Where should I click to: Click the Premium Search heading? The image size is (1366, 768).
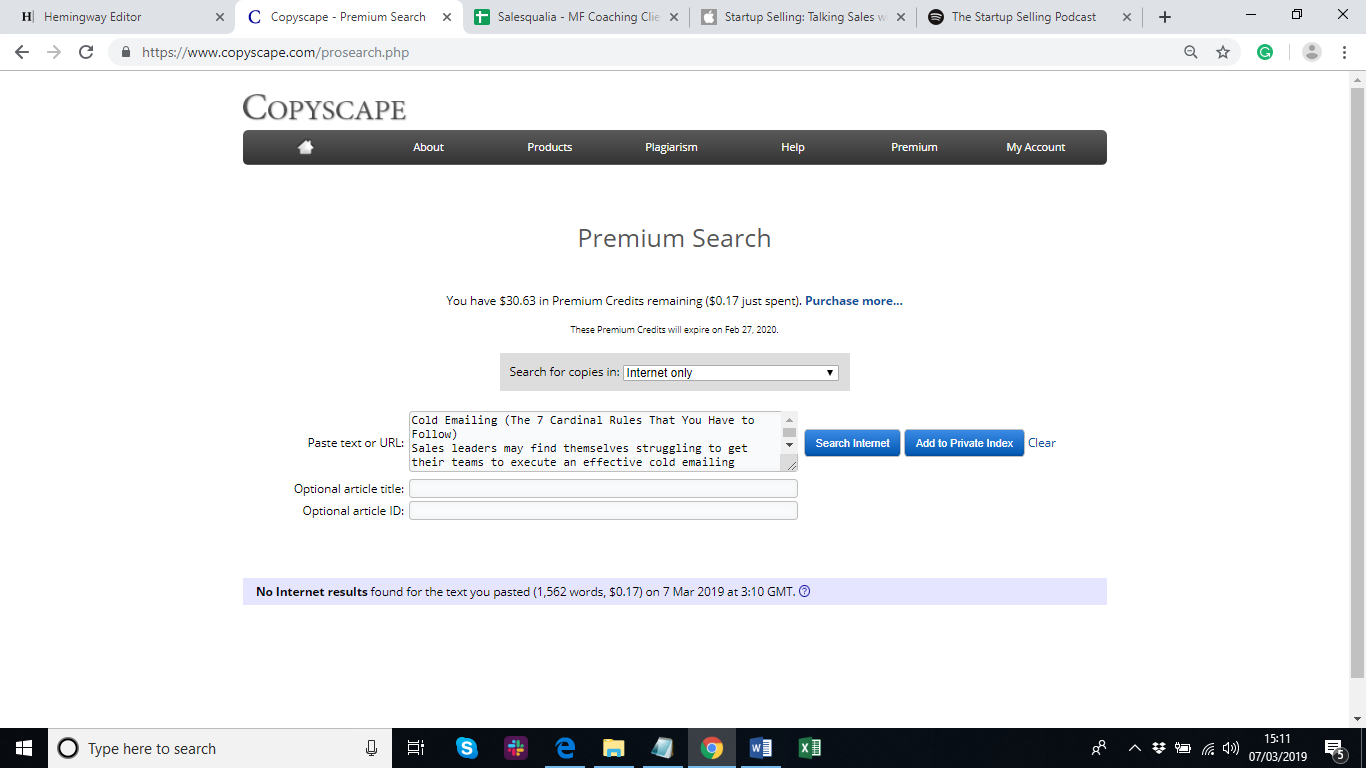point(674,238)
